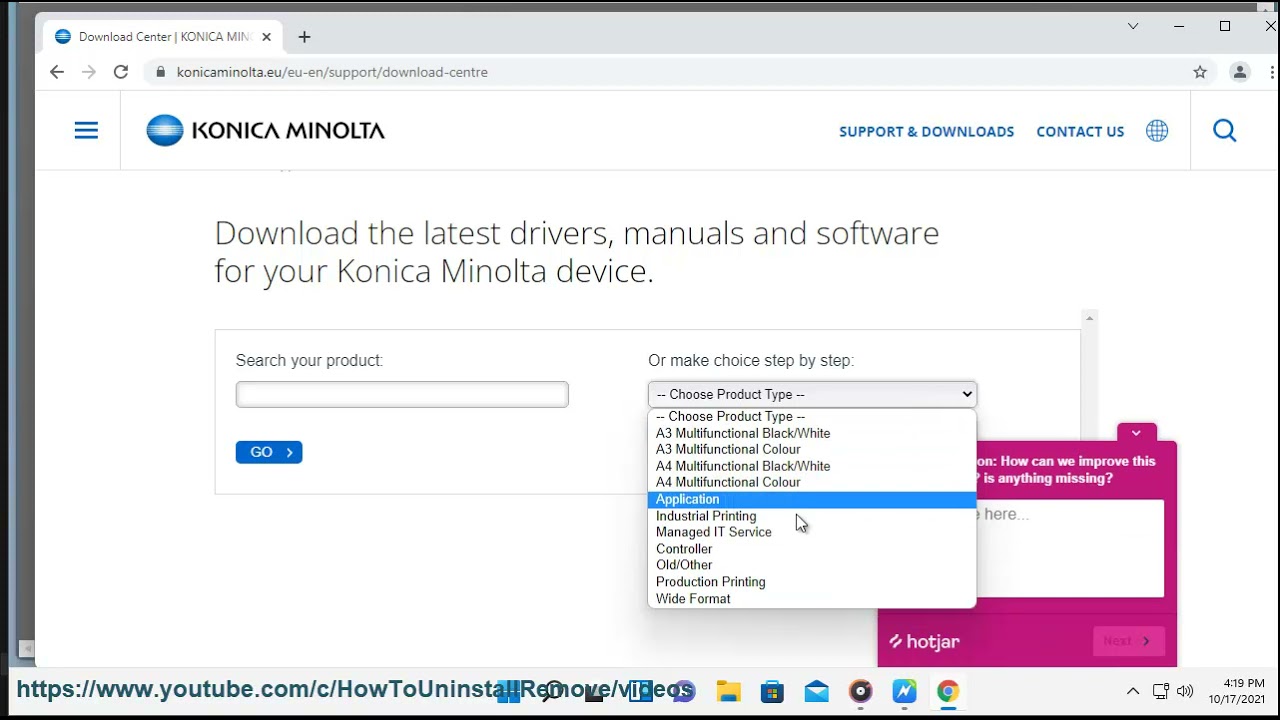Open network status tray icon
1280x720 pixels.
pyautogui.click(x=1160, y=691)
